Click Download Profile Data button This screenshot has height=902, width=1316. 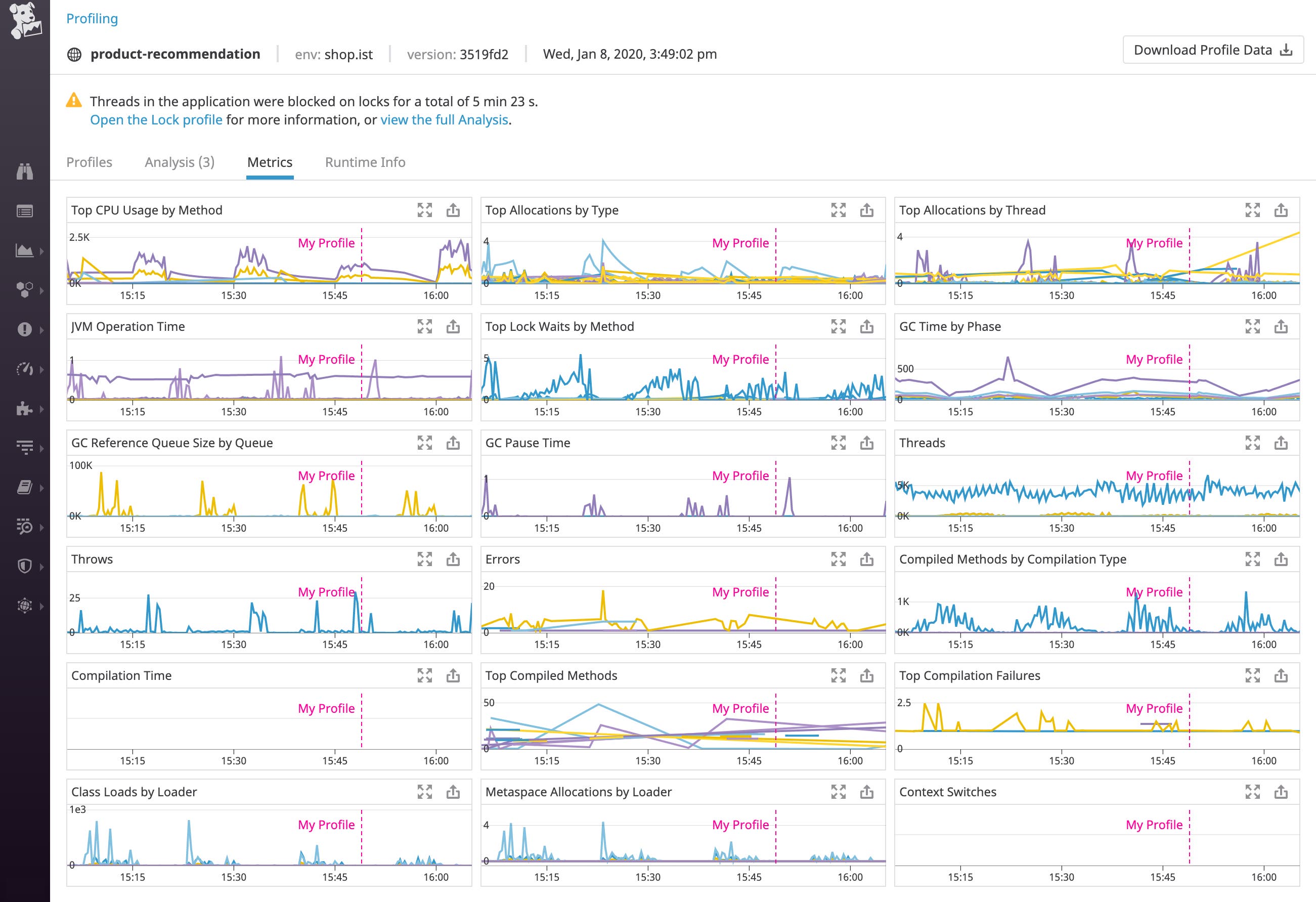[x=1213, y=51]
